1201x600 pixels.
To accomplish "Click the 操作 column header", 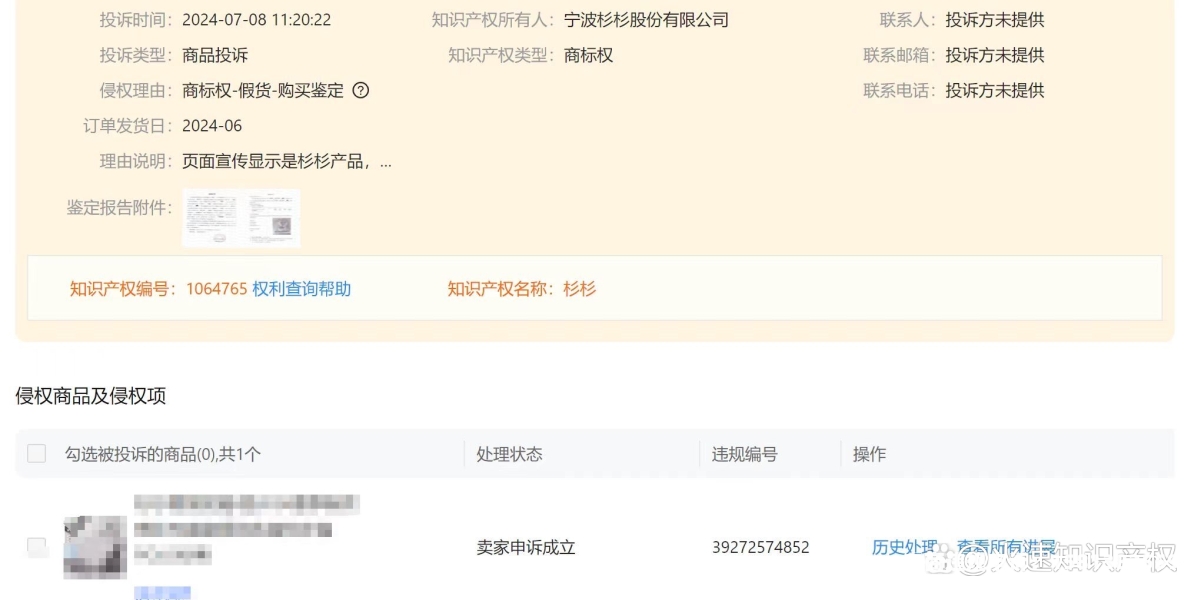I will tap(869, 454).
